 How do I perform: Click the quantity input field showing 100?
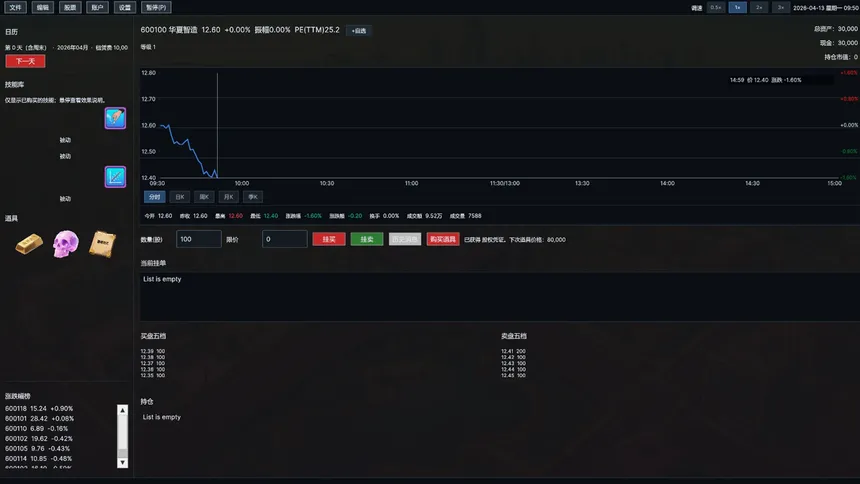coord(199,239)
